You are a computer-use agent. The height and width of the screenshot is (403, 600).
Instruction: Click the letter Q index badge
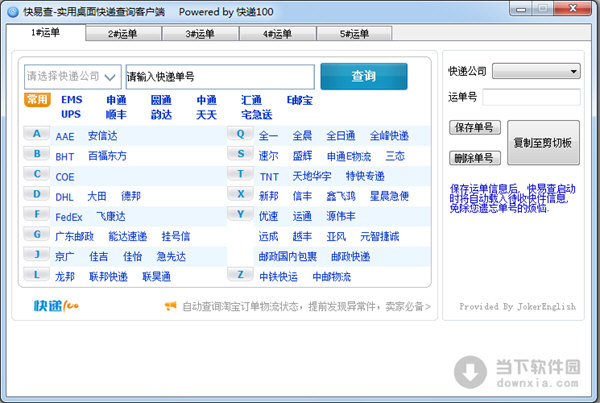click(240, 134)
